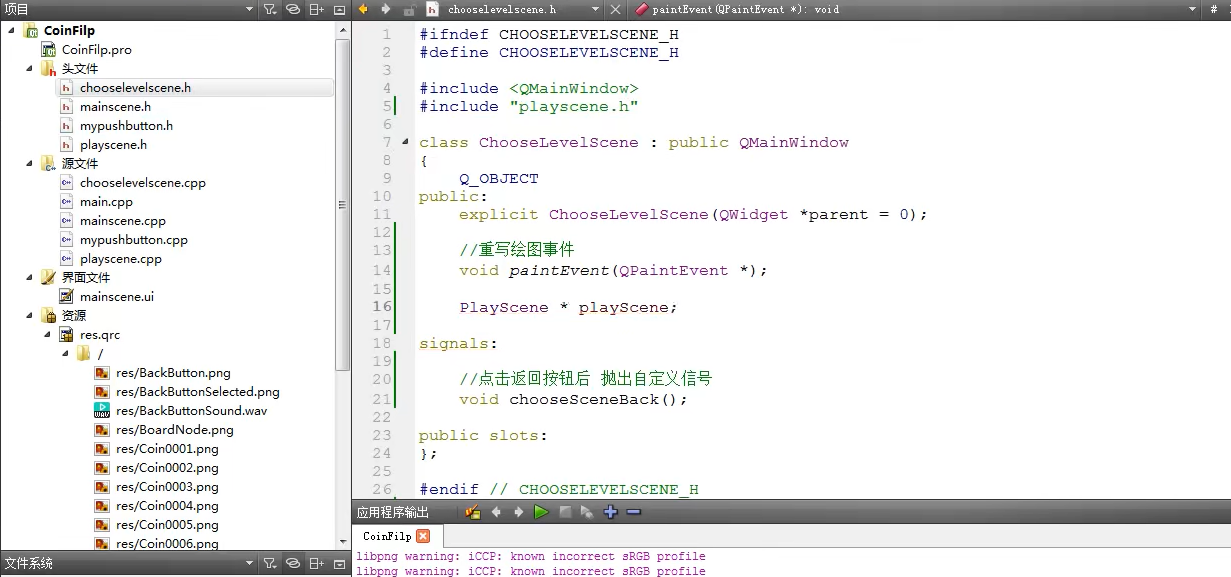1231x577 pixels.
Task: Go to previous item in application output
Action: pyautogui.click(x=496, y=512)
